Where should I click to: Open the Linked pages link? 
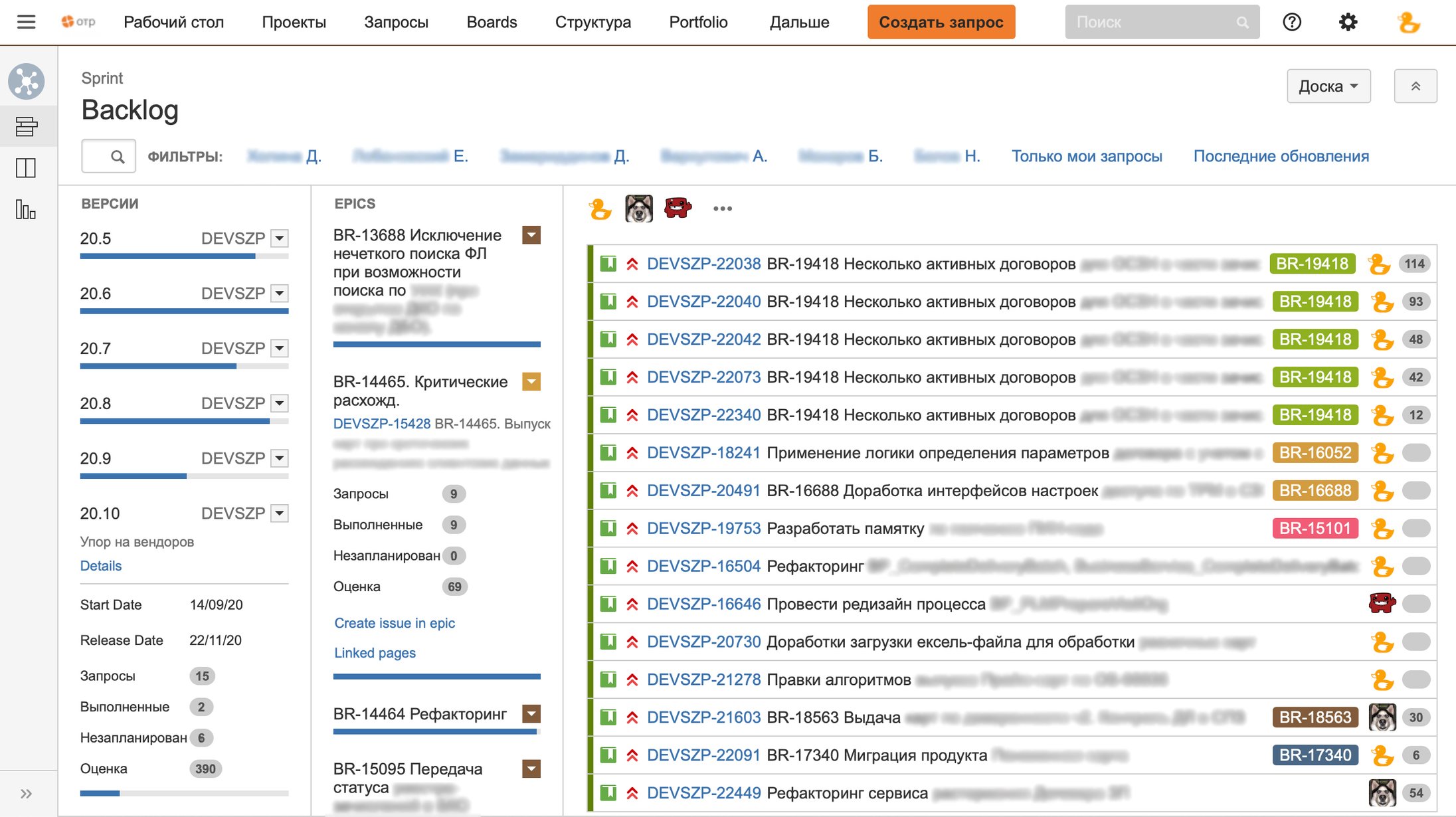375,653
